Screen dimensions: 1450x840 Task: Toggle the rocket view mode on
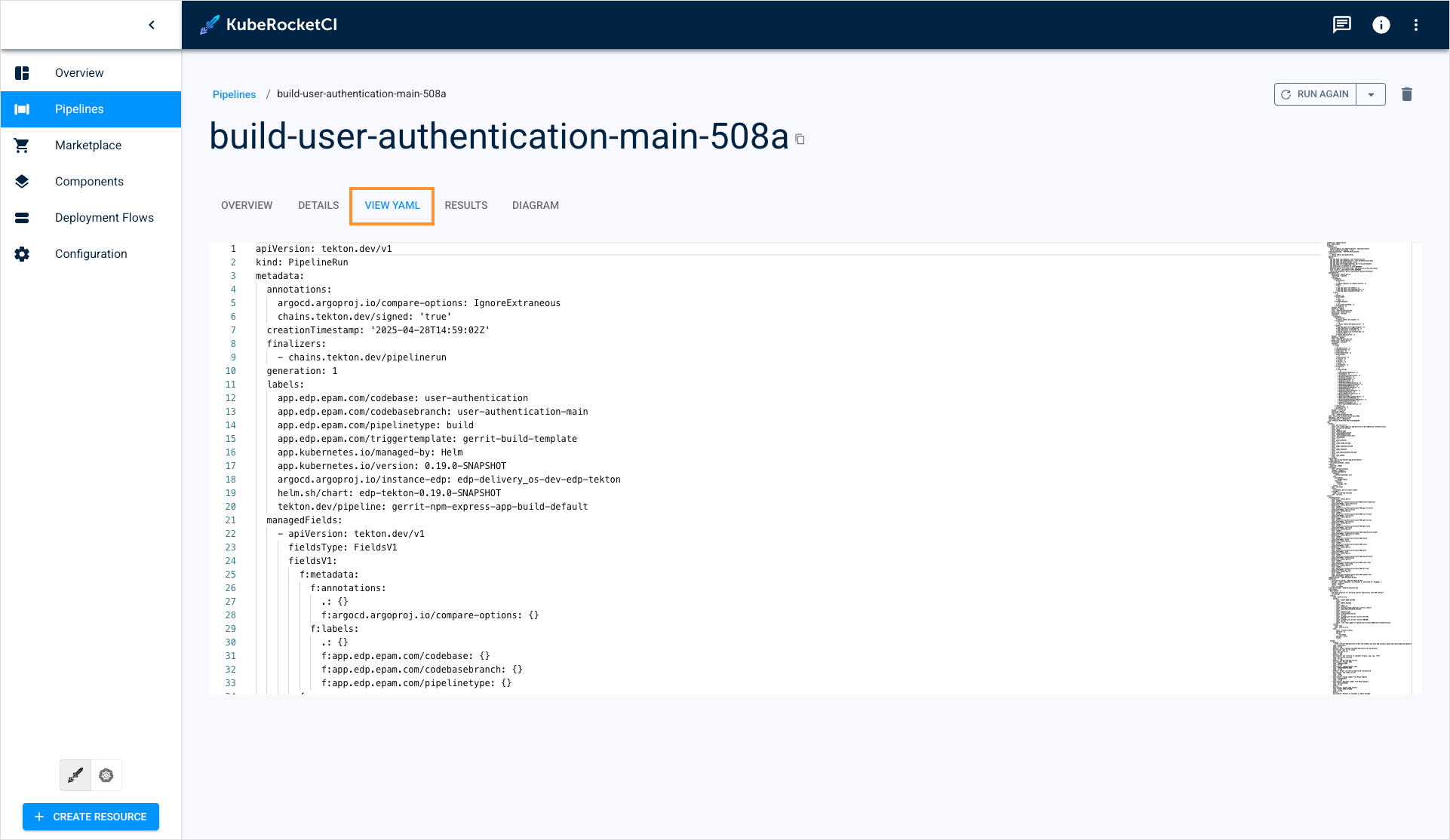coord(75,774)
